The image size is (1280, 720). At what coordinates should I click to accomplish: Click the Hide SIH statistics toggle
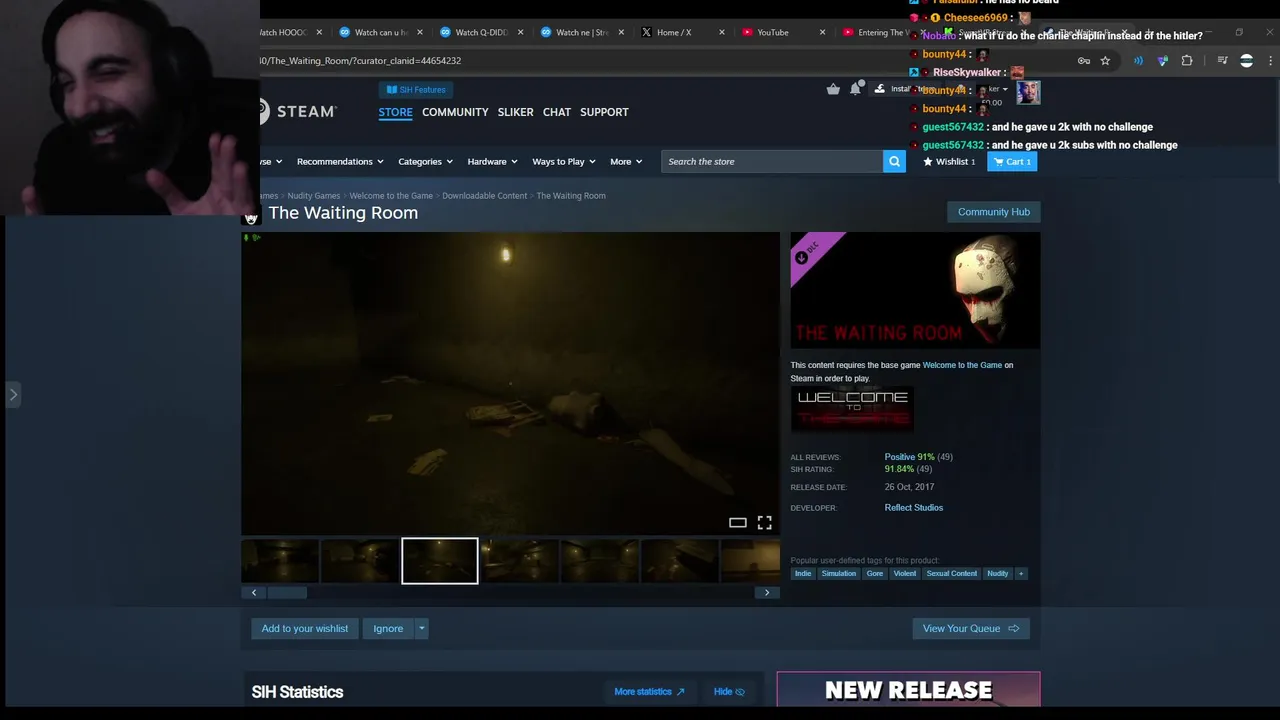[729, 692]
